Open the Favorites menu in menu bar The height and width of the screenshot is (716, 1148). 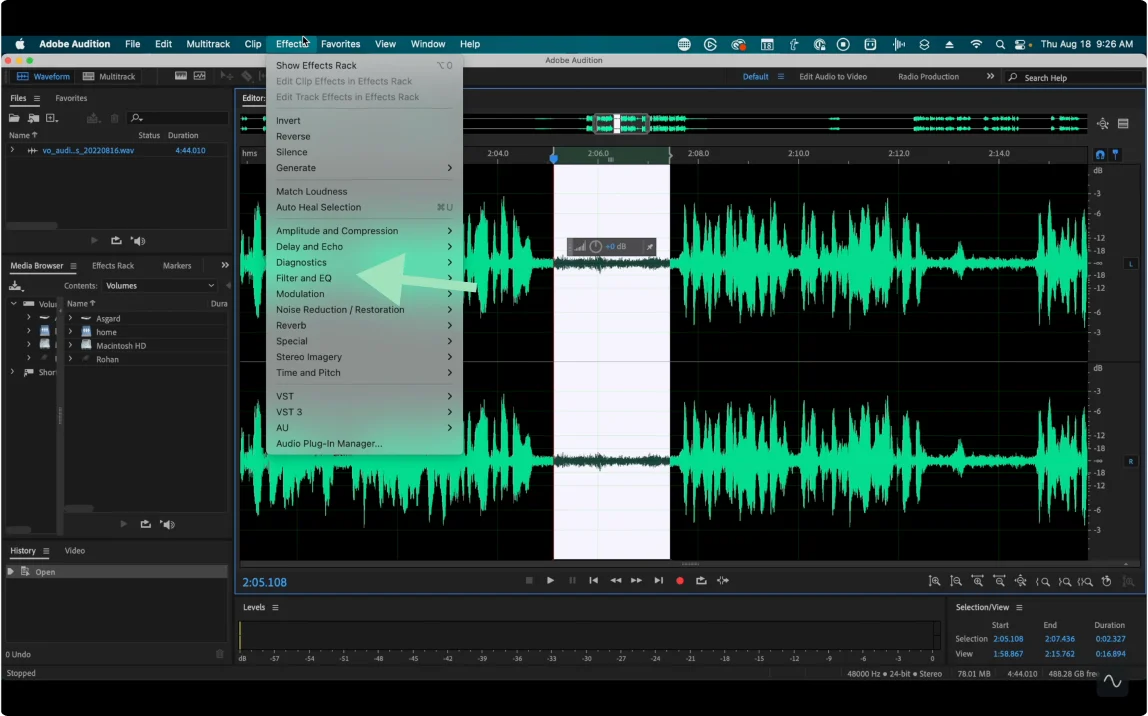340,44
